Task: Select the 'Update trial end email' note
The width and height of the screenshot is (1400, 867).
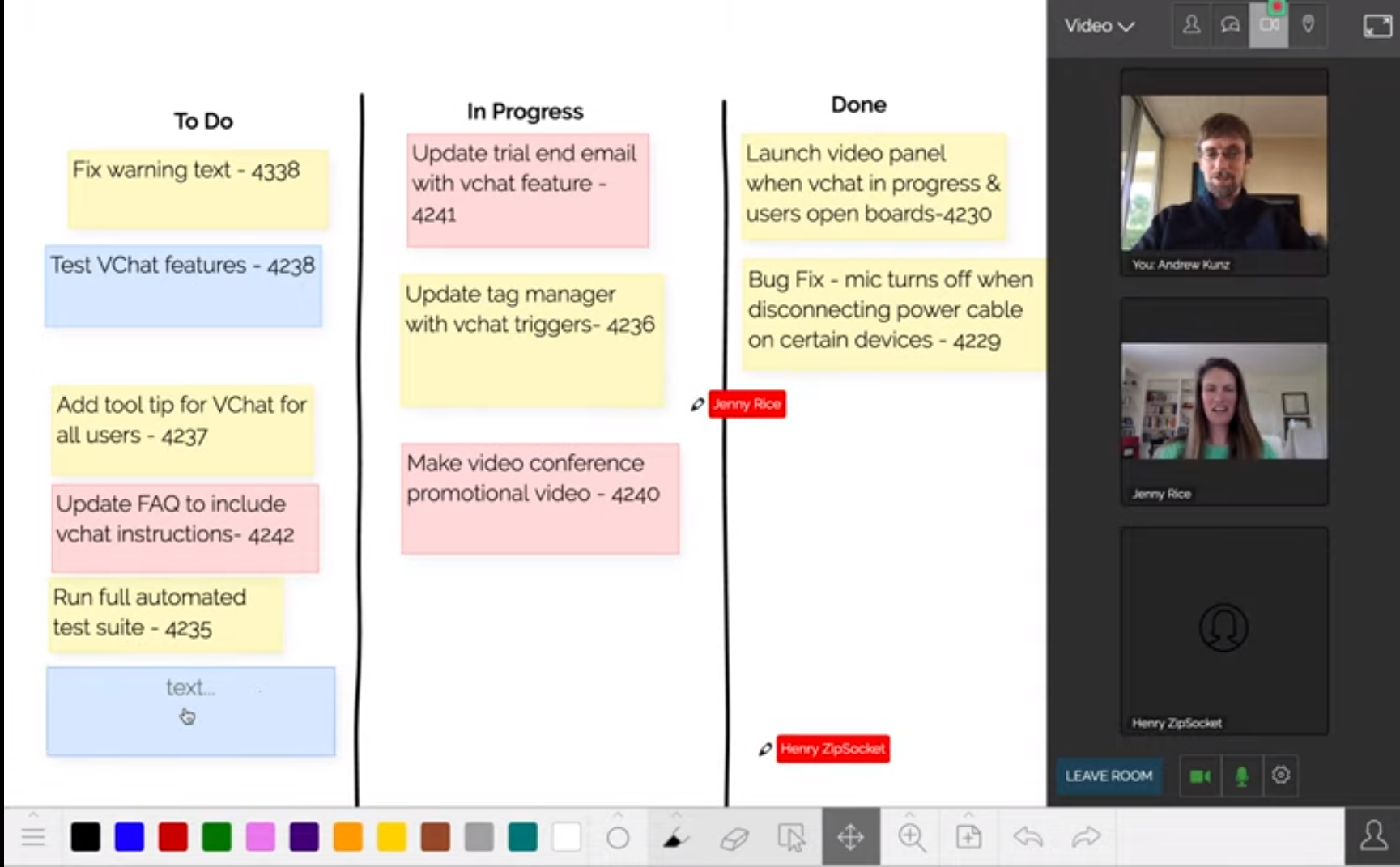Action: click(527, 190)
